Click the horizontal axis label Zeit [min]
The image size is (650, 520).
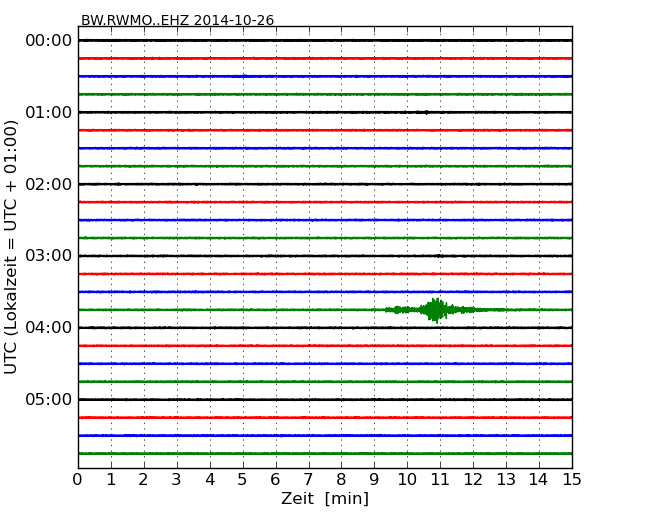coord(325,498)
